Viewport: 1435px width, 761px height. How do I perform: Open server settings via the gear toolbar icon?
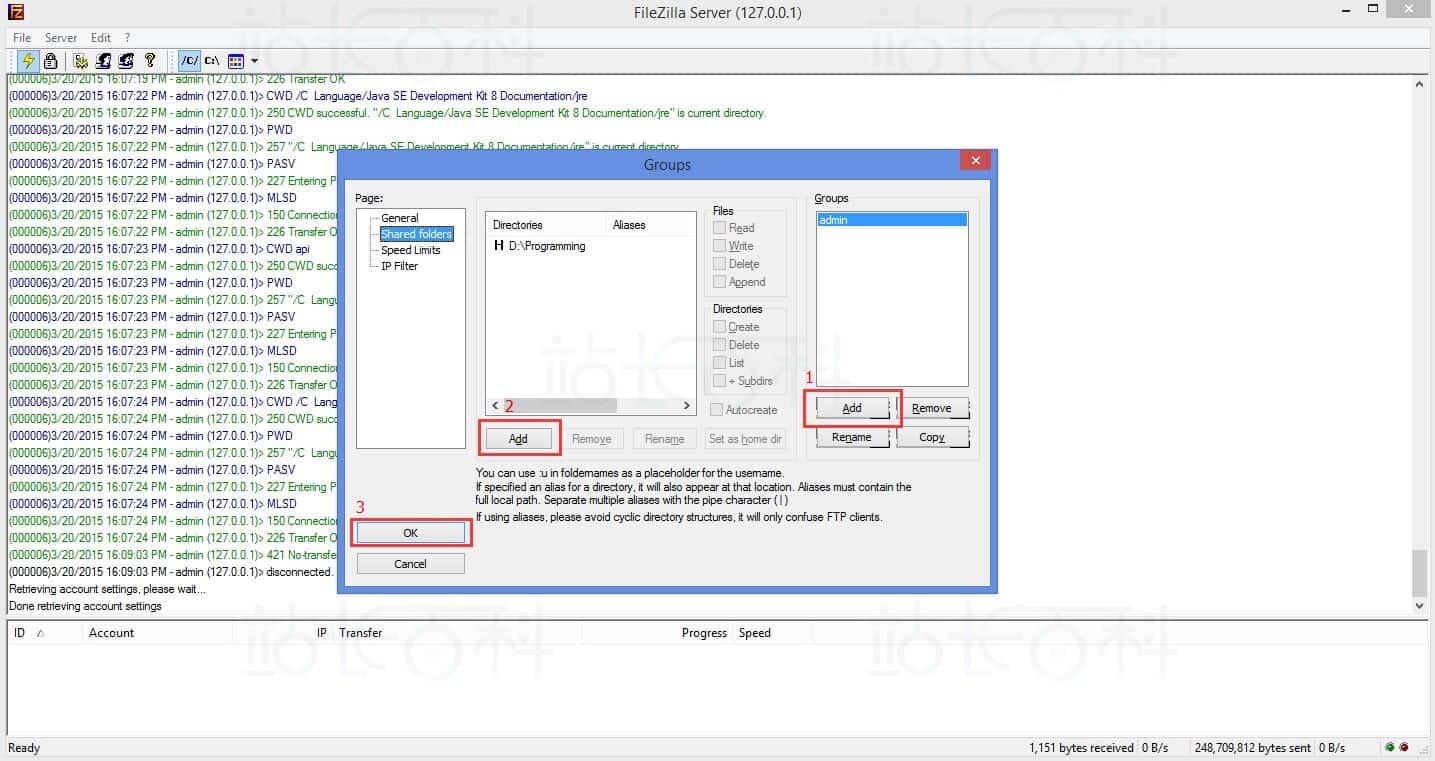pos(81,61)
